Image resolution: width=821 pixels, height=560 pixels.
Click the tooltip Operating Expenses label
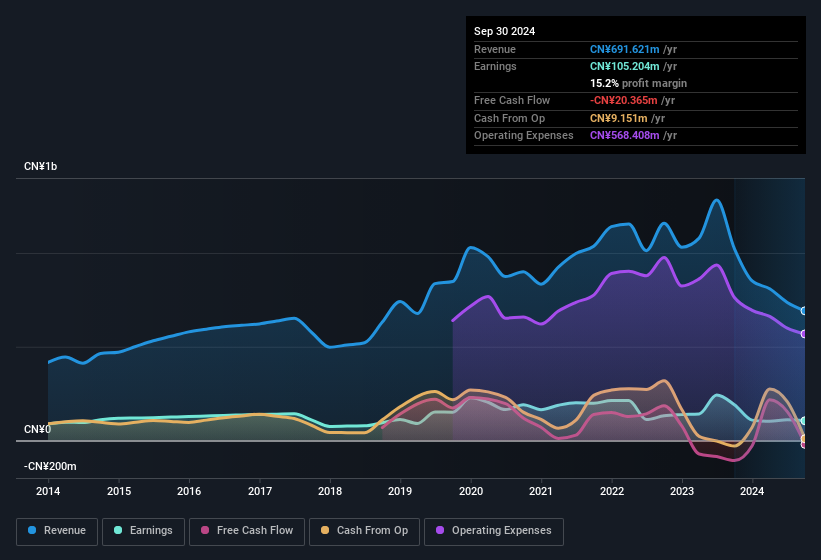[524, 136]
